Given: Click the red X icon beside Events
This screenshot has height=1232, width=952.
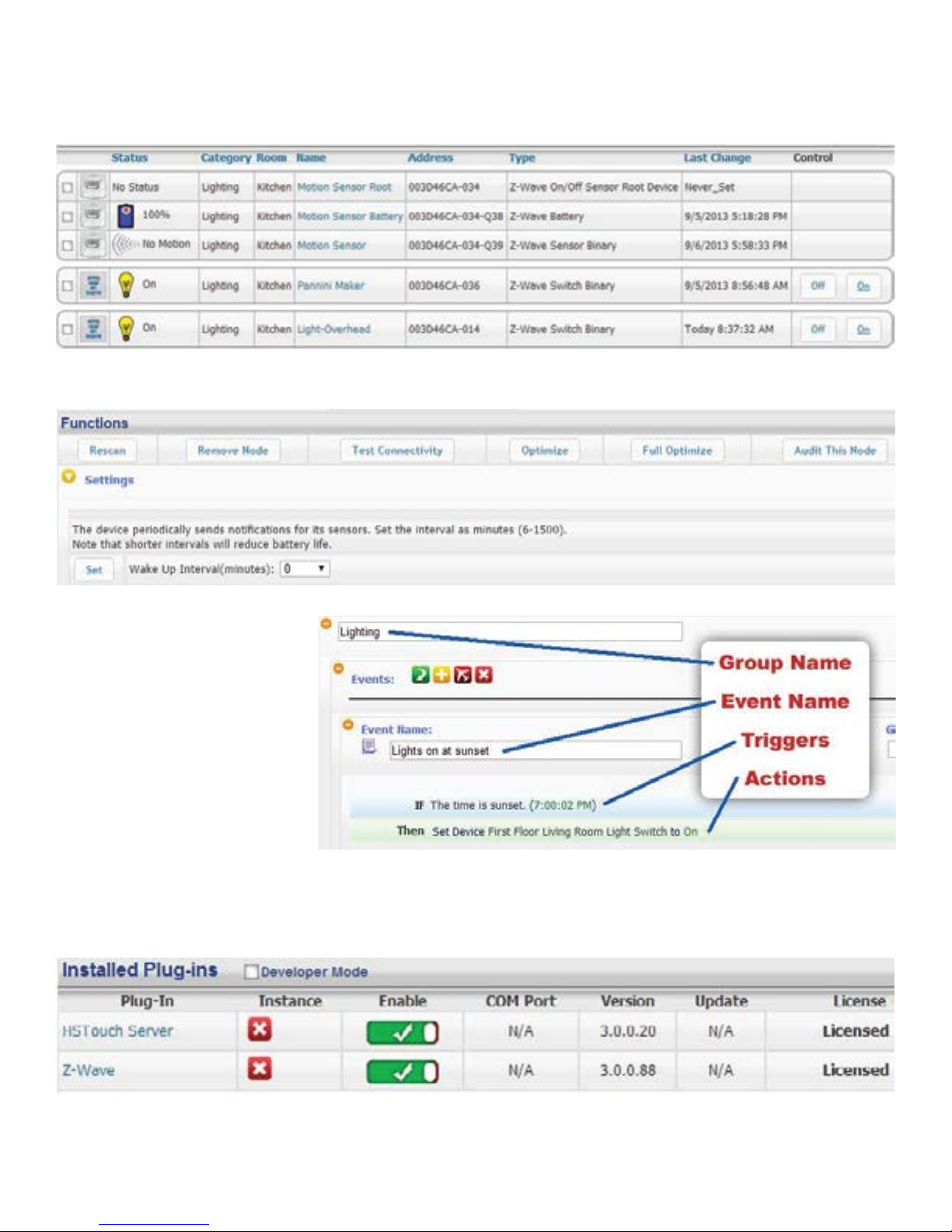Looking at the screenshot, I should [483, 675].
